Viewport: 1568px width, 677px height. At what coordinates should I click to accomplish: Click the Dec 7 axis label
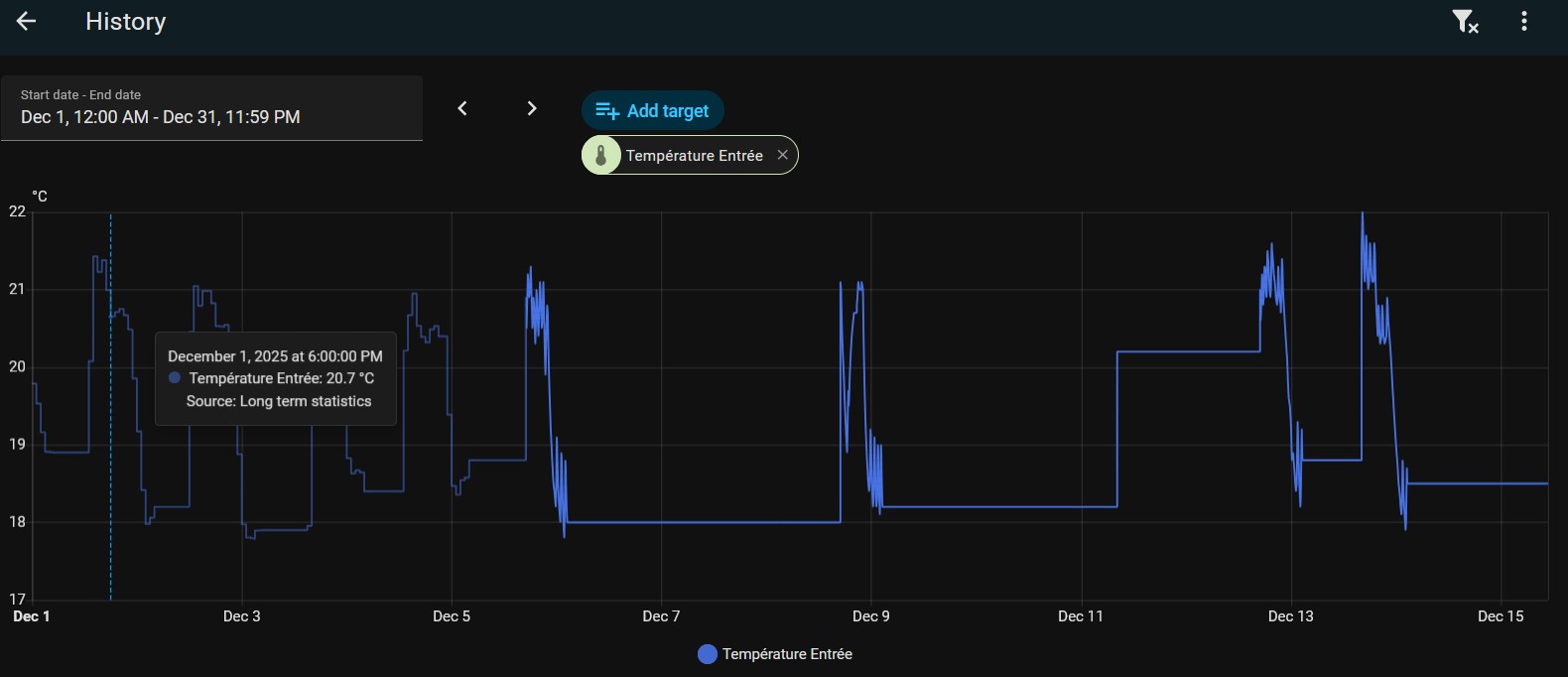661,616
